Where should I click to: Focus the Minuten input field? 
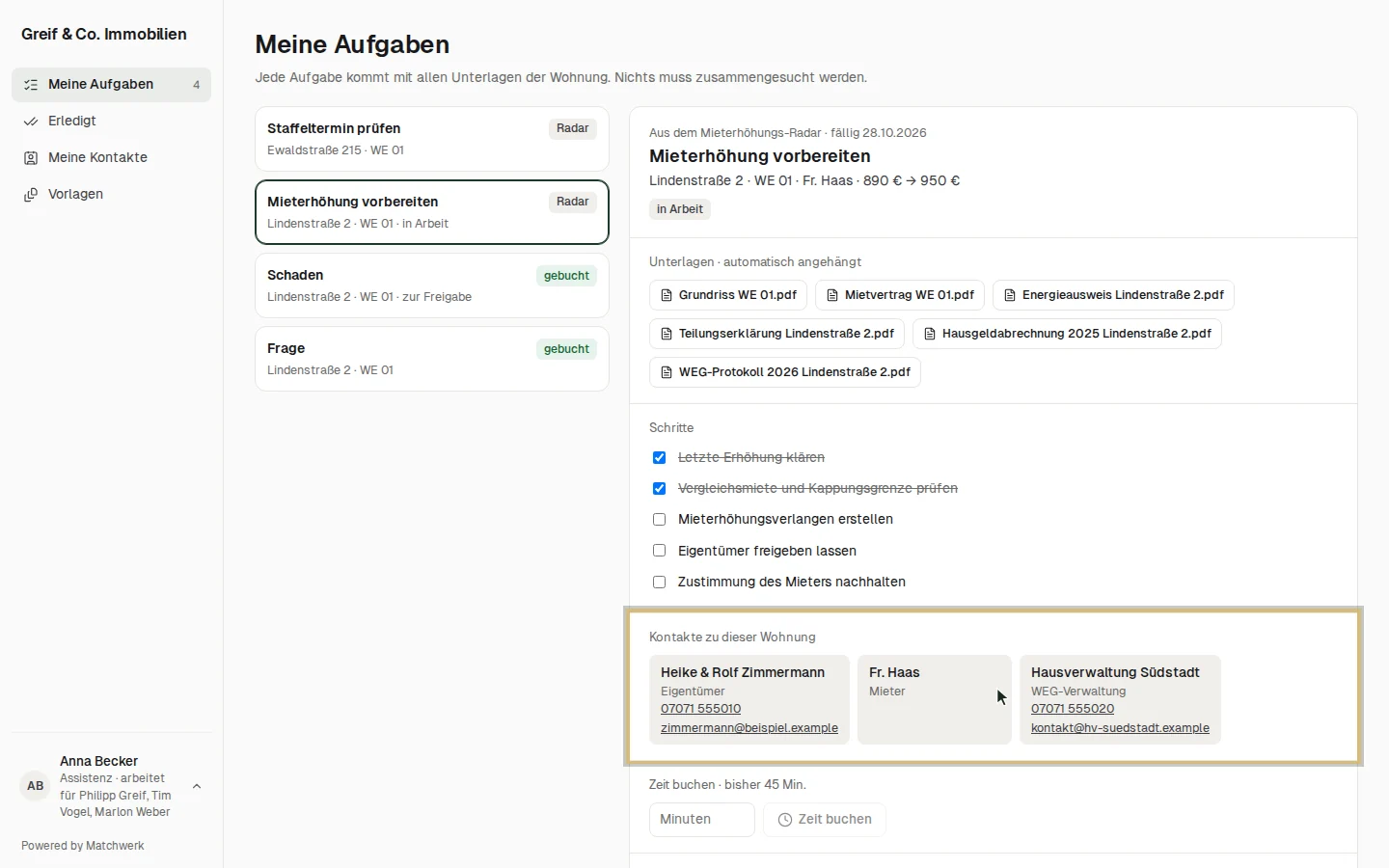702,820
